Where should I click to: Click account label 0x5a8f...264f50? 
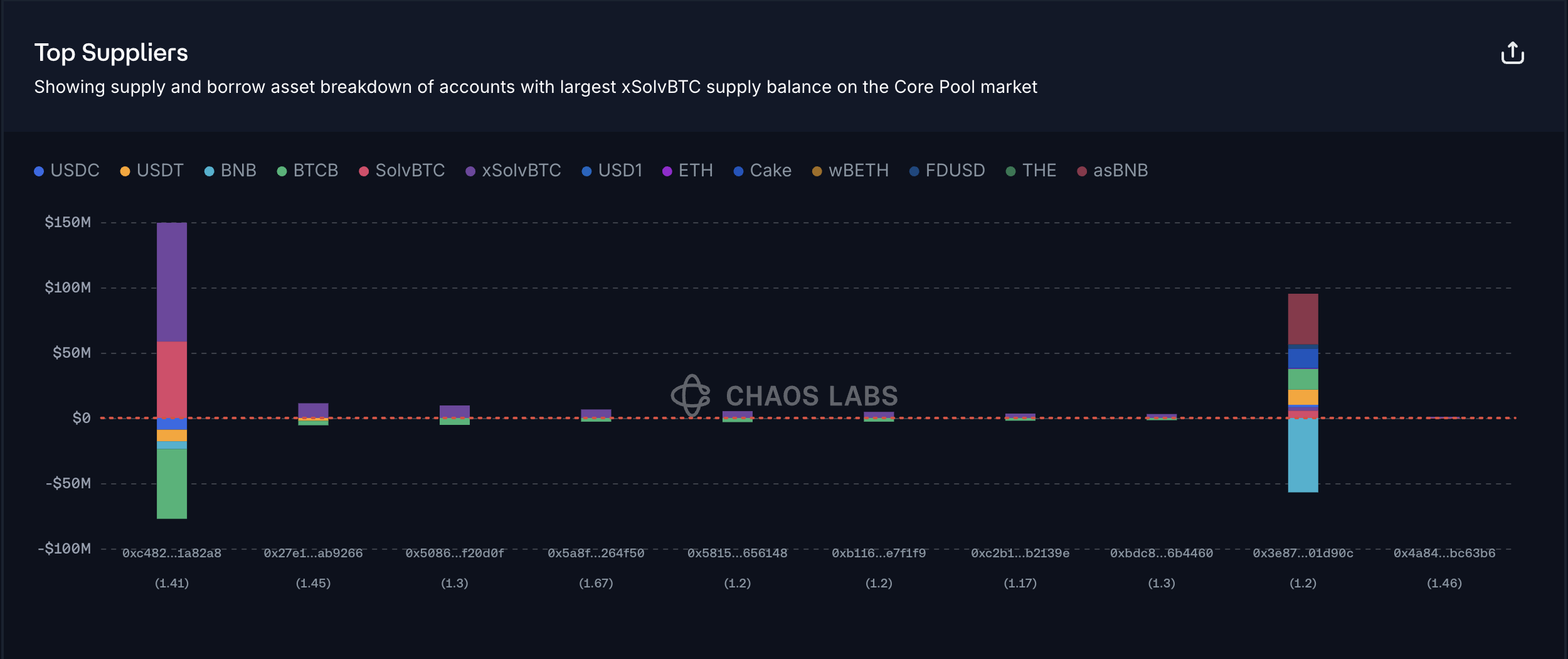coord(596,553)
